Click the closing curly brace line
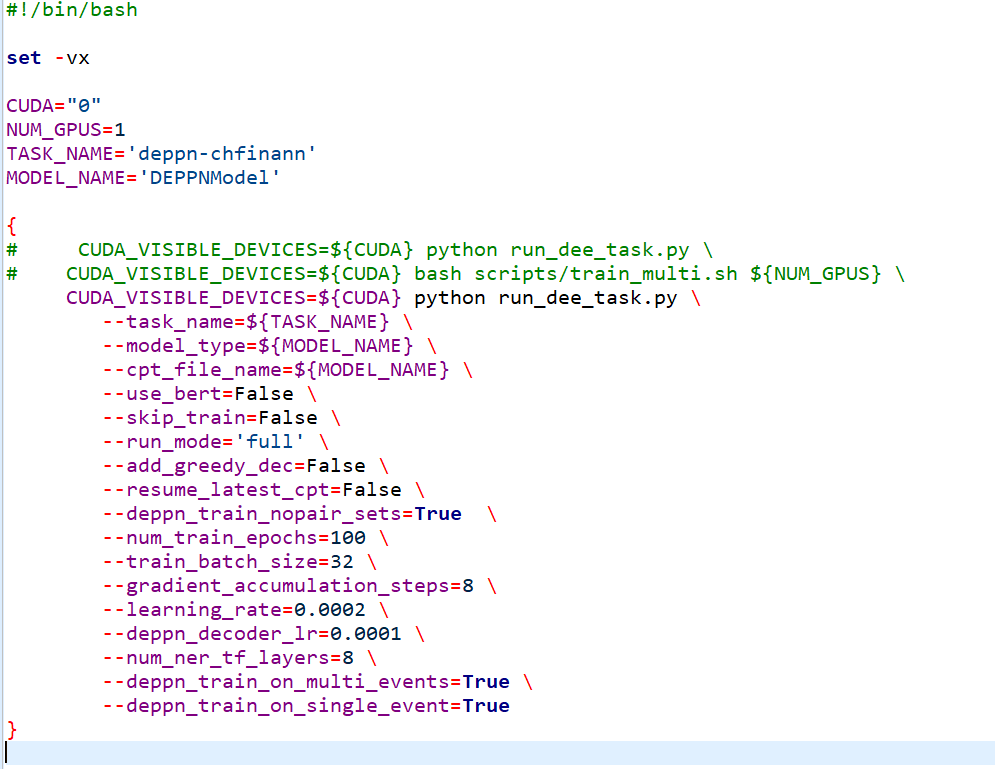 [10, 730]
